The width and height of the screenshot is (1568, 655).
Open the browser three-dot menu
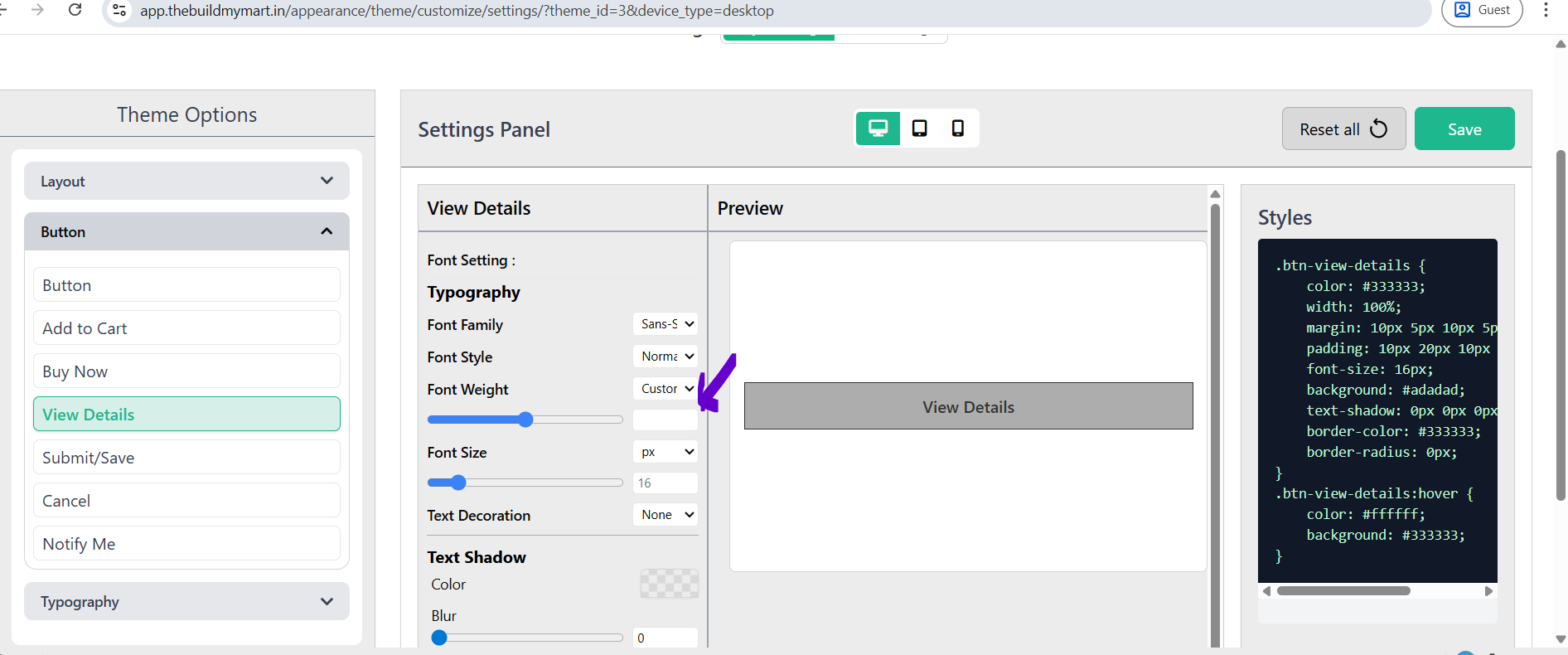point(1546,10)
